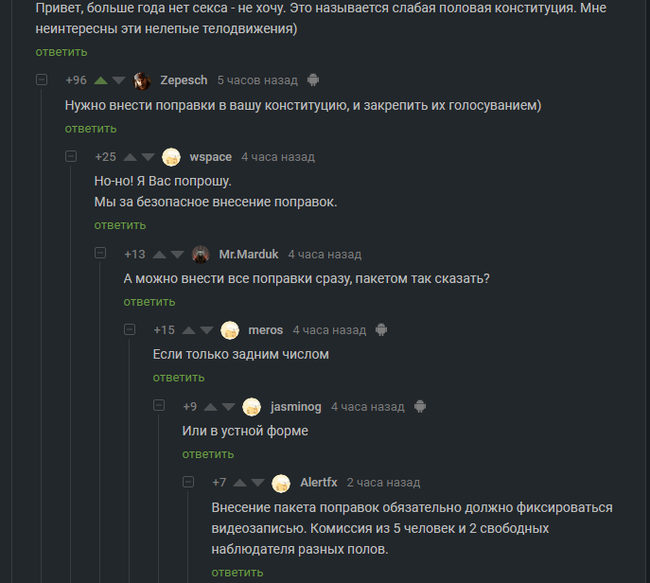Collapse meros's reply branch
Screen dimensions: 650x583
tap(129, 330)
